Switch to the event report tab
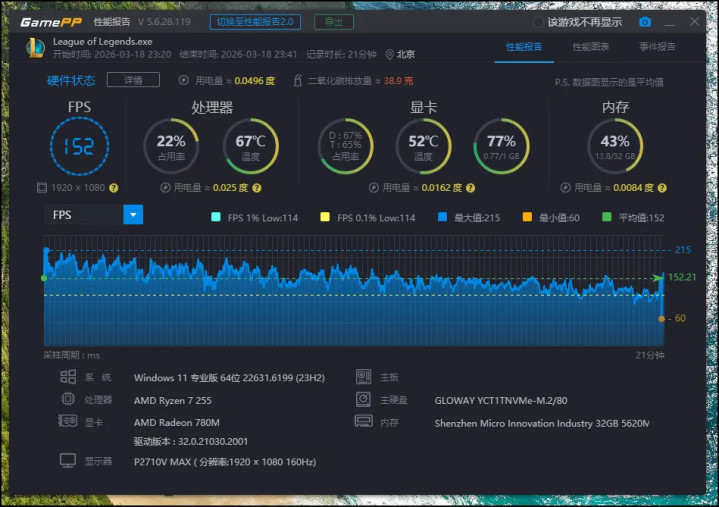Screen dimensions: 719x507 coord(657,47)
